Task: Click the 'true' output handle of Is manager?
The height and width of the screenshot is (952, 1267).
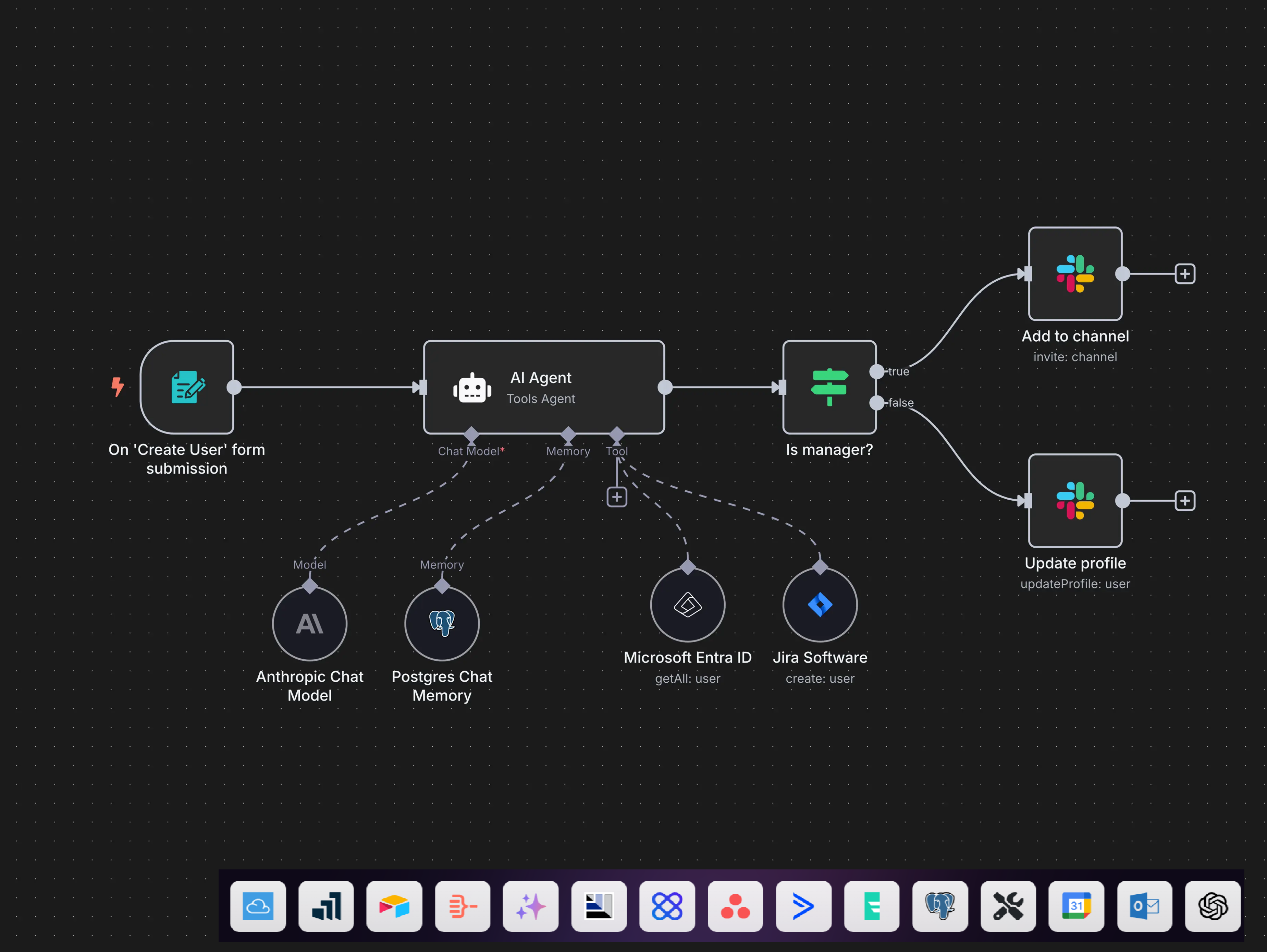Action: pos(876,372)
